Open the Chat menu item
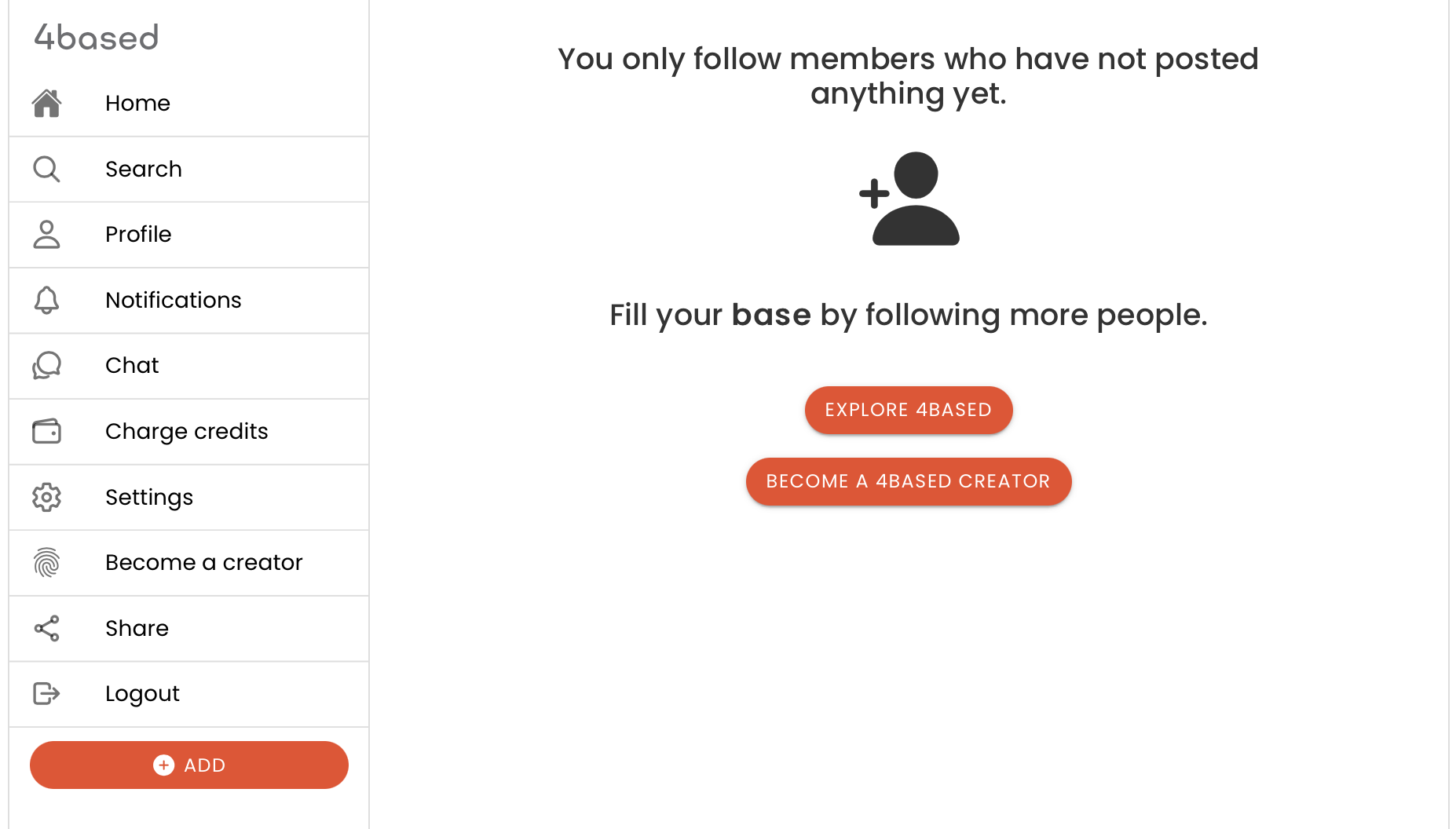 pyautogui.click(x=132, y=366)
